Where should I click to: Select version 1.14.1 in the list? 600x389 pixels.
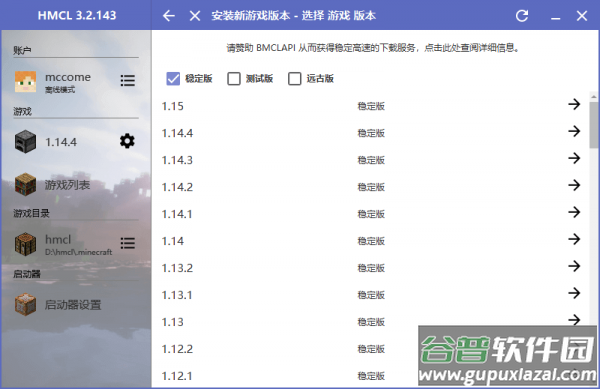click(370, 213)
